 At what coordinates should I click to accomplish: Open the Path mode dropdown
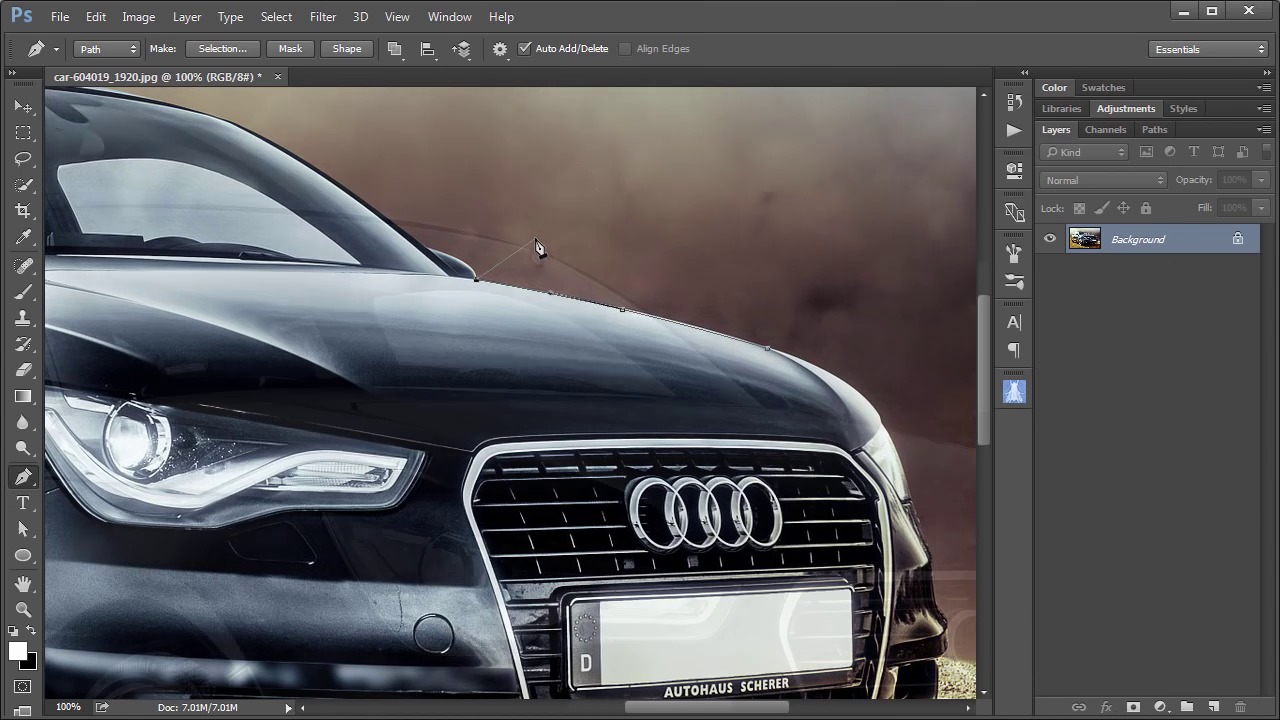pos(106,49)
